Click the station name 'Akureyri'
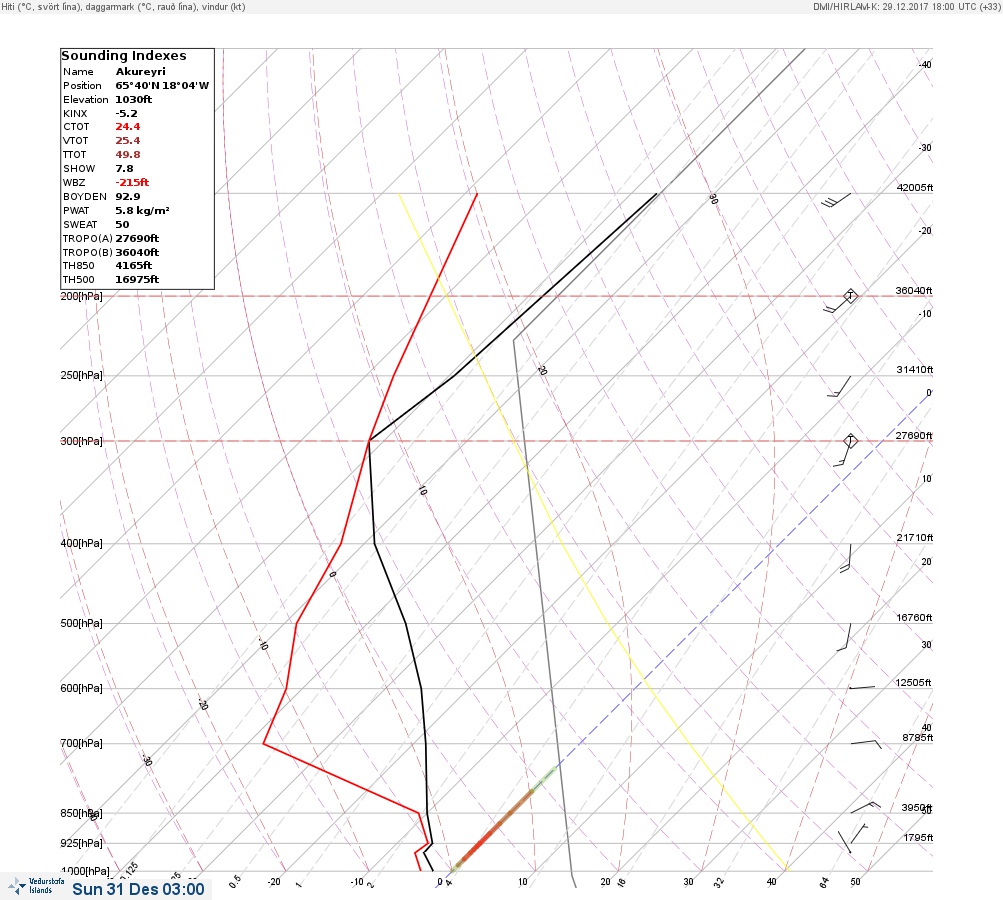 140,72
